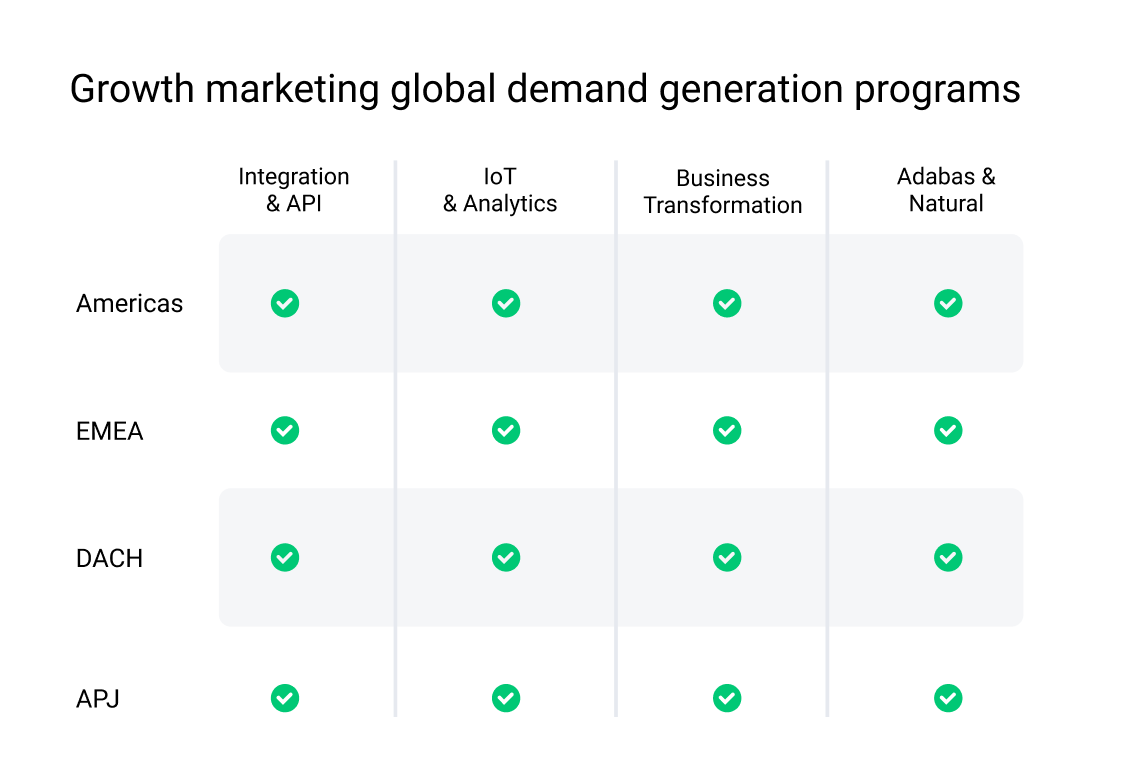The height and width of the screenshot is (783, 1146).
Task: Select the DACH Business Transformation checkmark
Action: pos(727,558)
